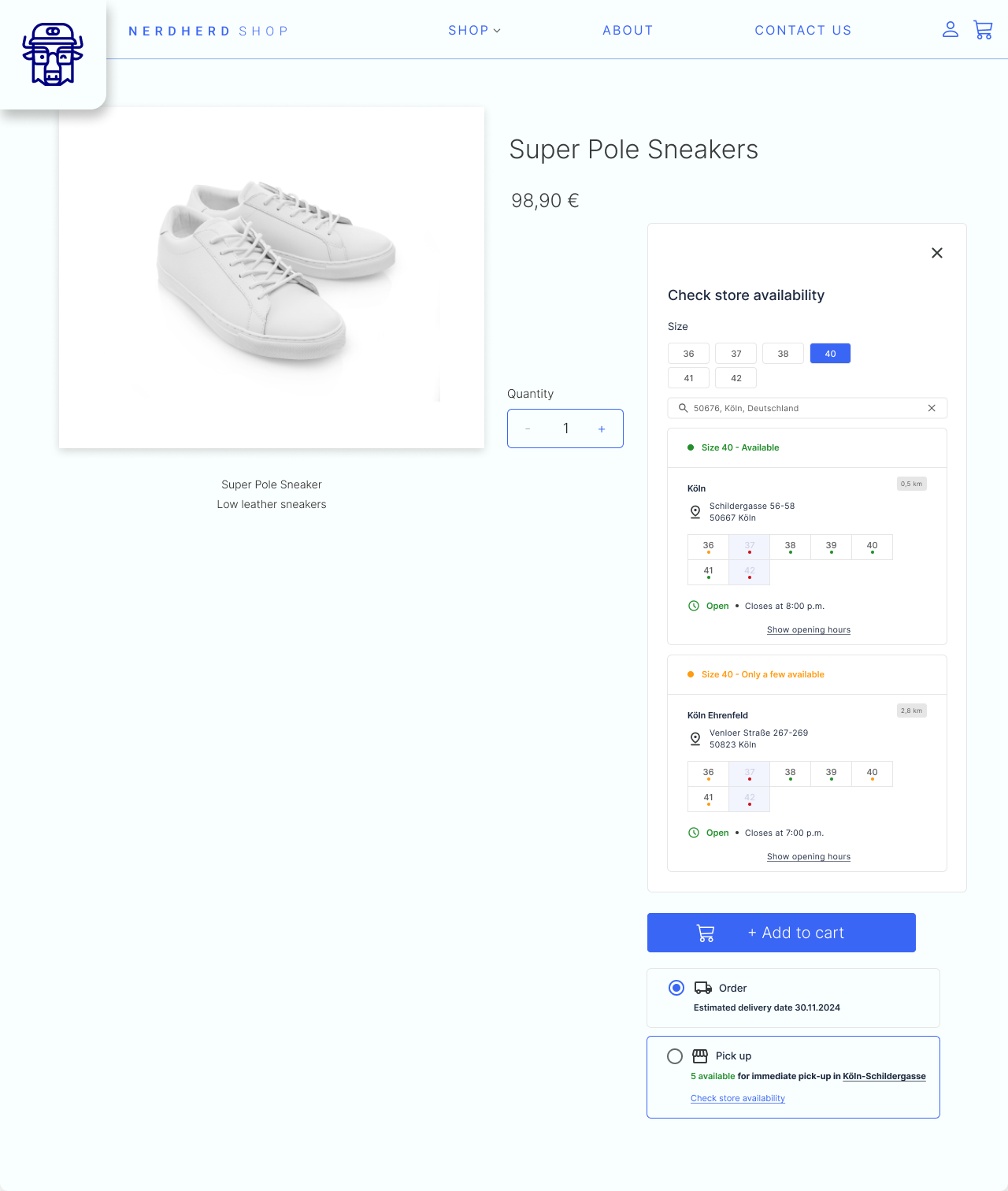Select the Order delivery radio button
1008x1191 pixels.
676,988
